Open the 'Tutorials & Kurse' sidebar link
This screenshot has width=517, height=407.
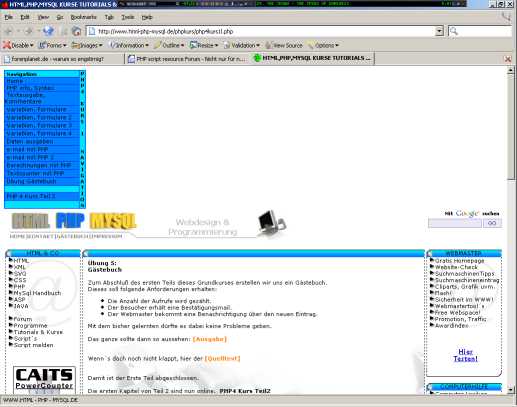click(x=38, y=332)
